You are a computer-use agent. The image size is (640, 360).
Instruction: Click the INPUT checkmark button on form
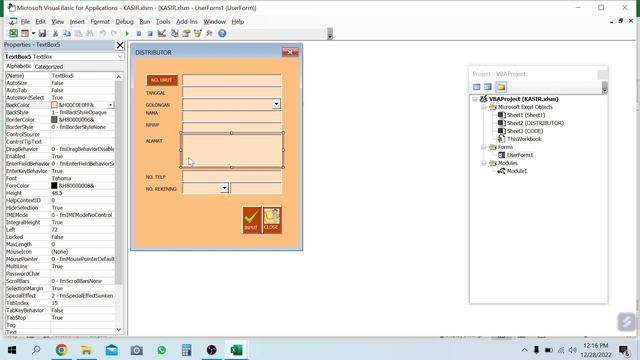[251, 220]
